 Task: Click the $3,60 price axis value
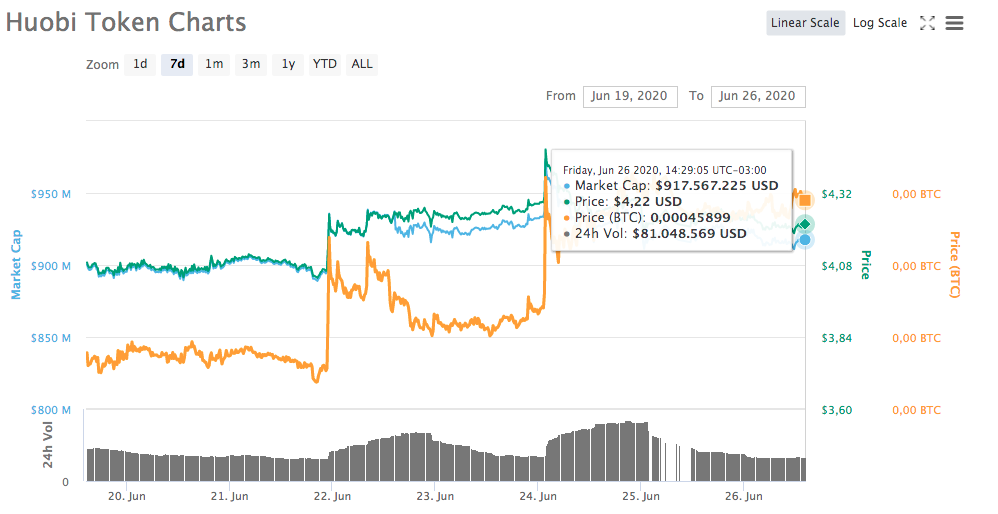(x=836, y=410)
